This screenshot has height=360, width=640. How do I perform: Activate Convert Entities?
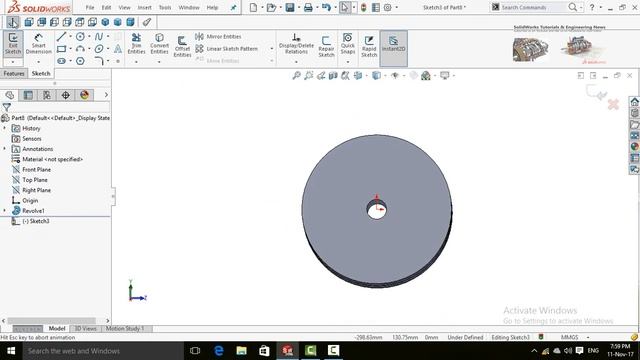tap(159, 44)
